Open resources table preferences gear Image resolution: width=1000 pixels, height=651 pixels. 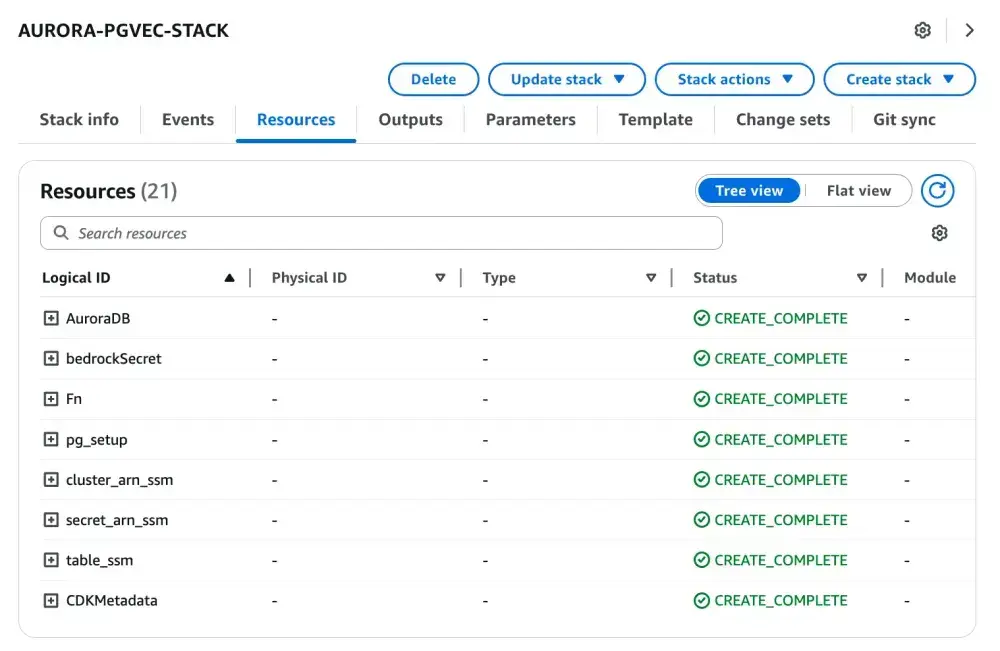(939, 233)
